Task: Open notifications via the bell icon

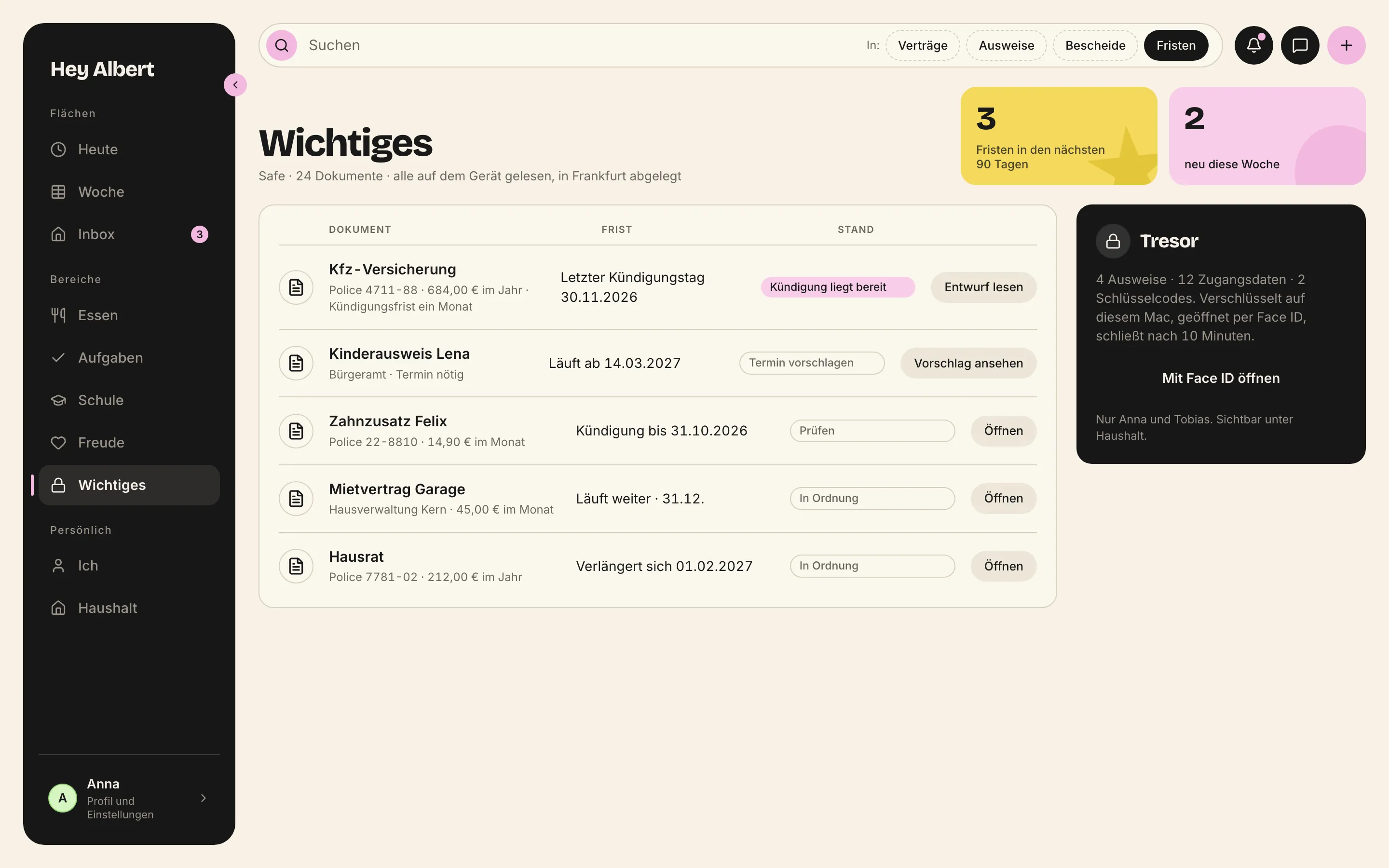Action: [x=1253, y=45]
